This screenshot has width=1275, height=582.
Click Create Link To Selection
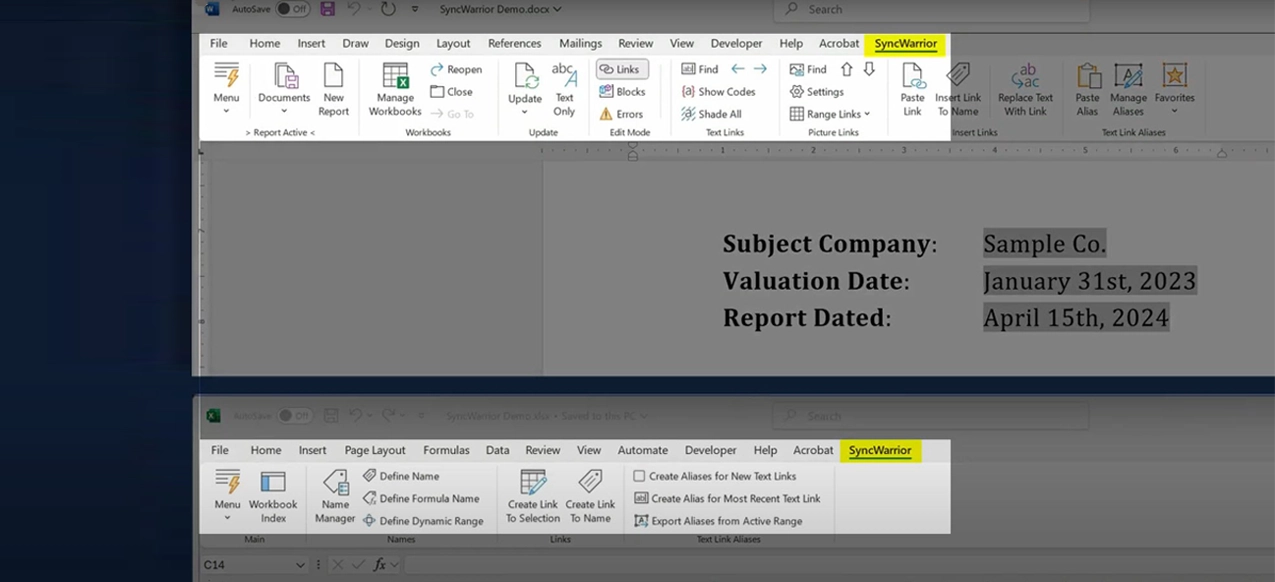coord(533,495)
